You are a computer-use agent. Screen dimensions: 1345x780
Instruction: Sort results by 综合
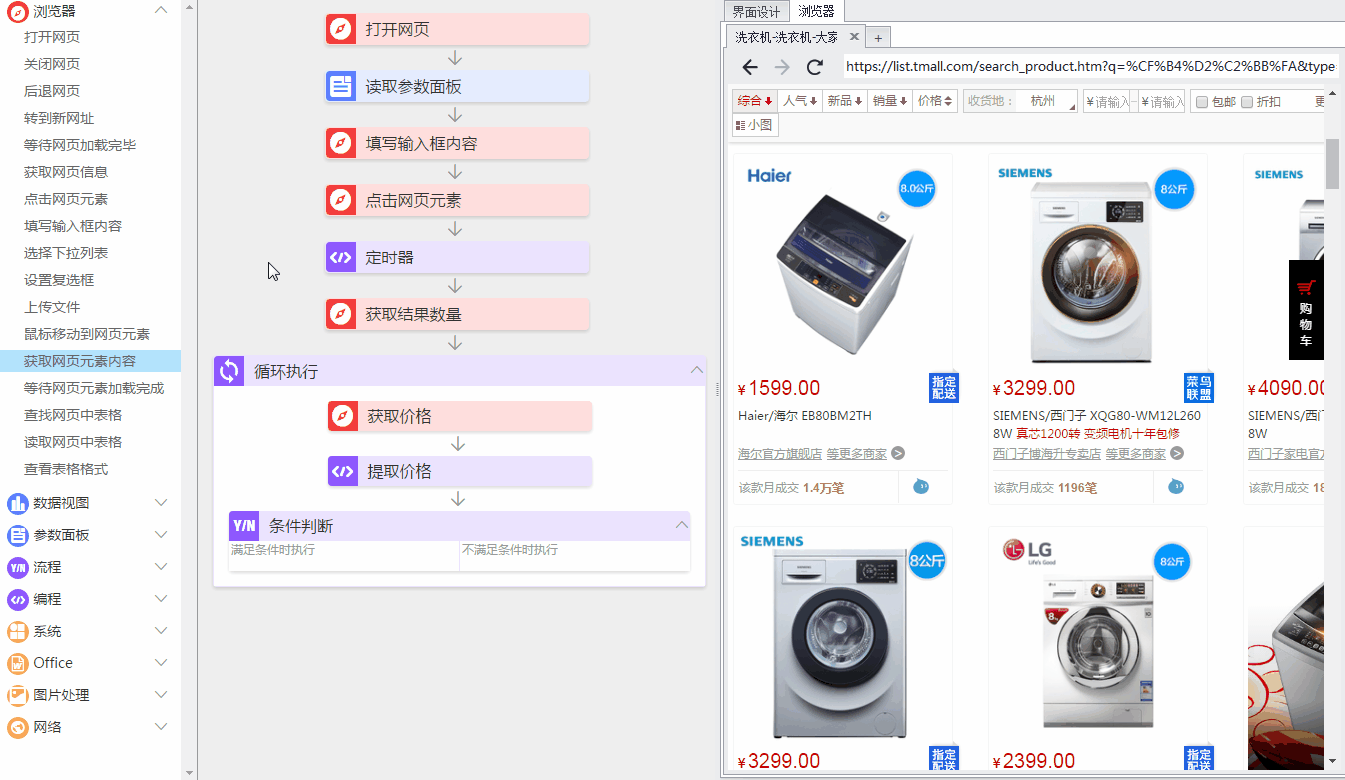[755, 101]
